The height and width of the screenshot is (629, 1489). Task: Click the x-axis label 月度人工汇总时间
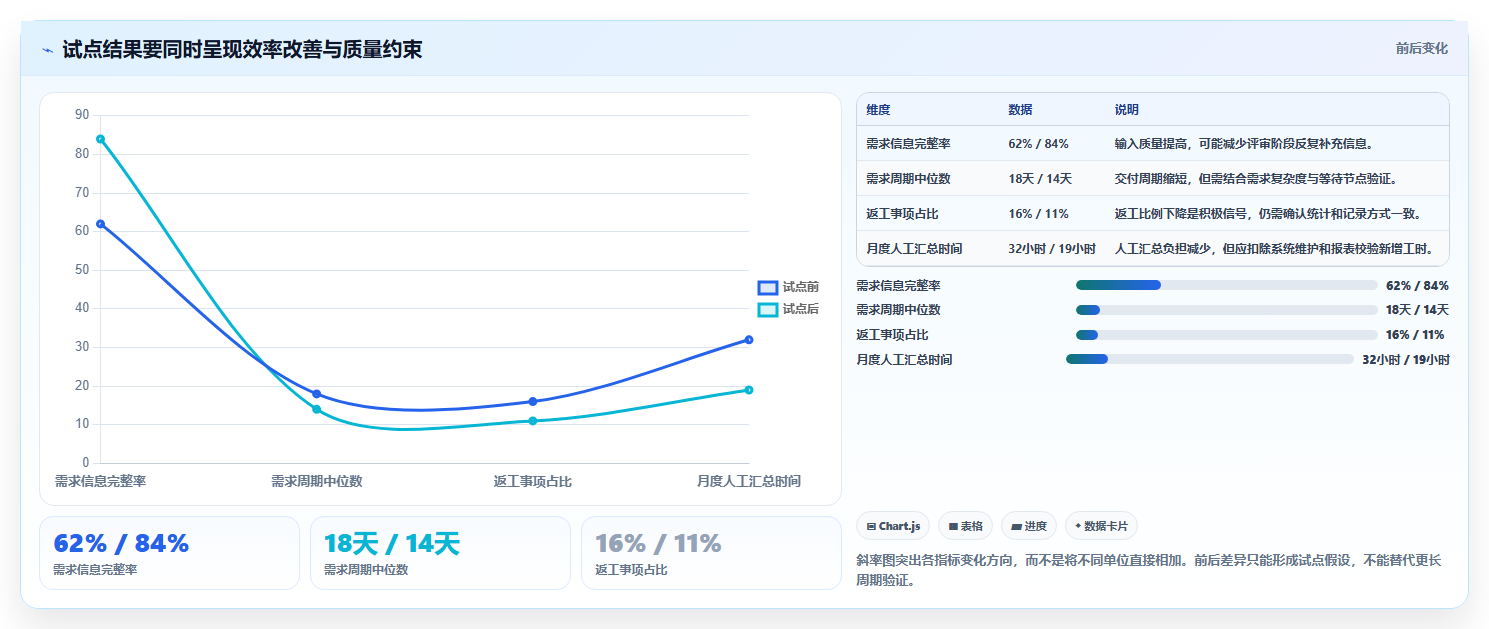749,481
